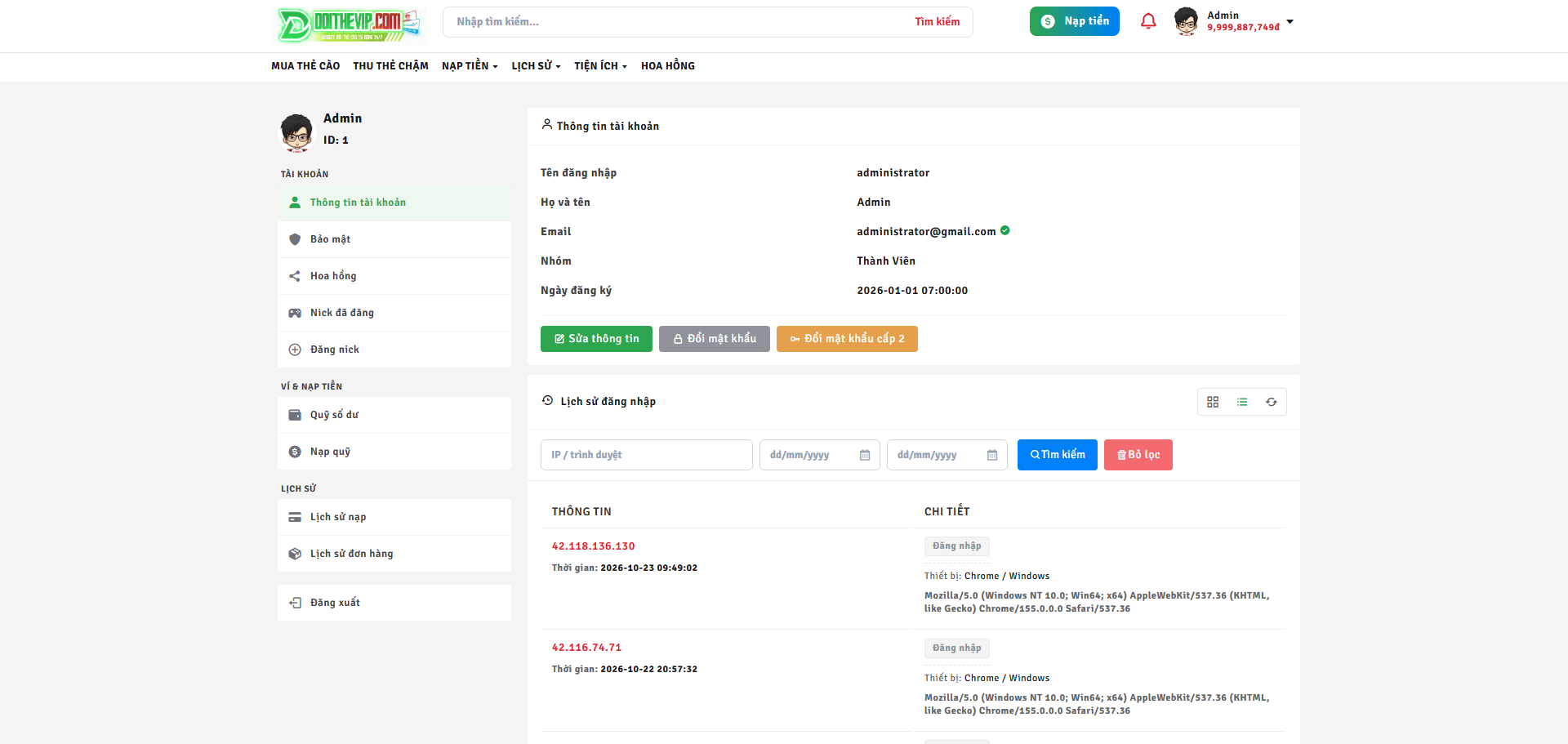
Task: Click the Admin avatar in header
Action: (x=1186, y=21)
